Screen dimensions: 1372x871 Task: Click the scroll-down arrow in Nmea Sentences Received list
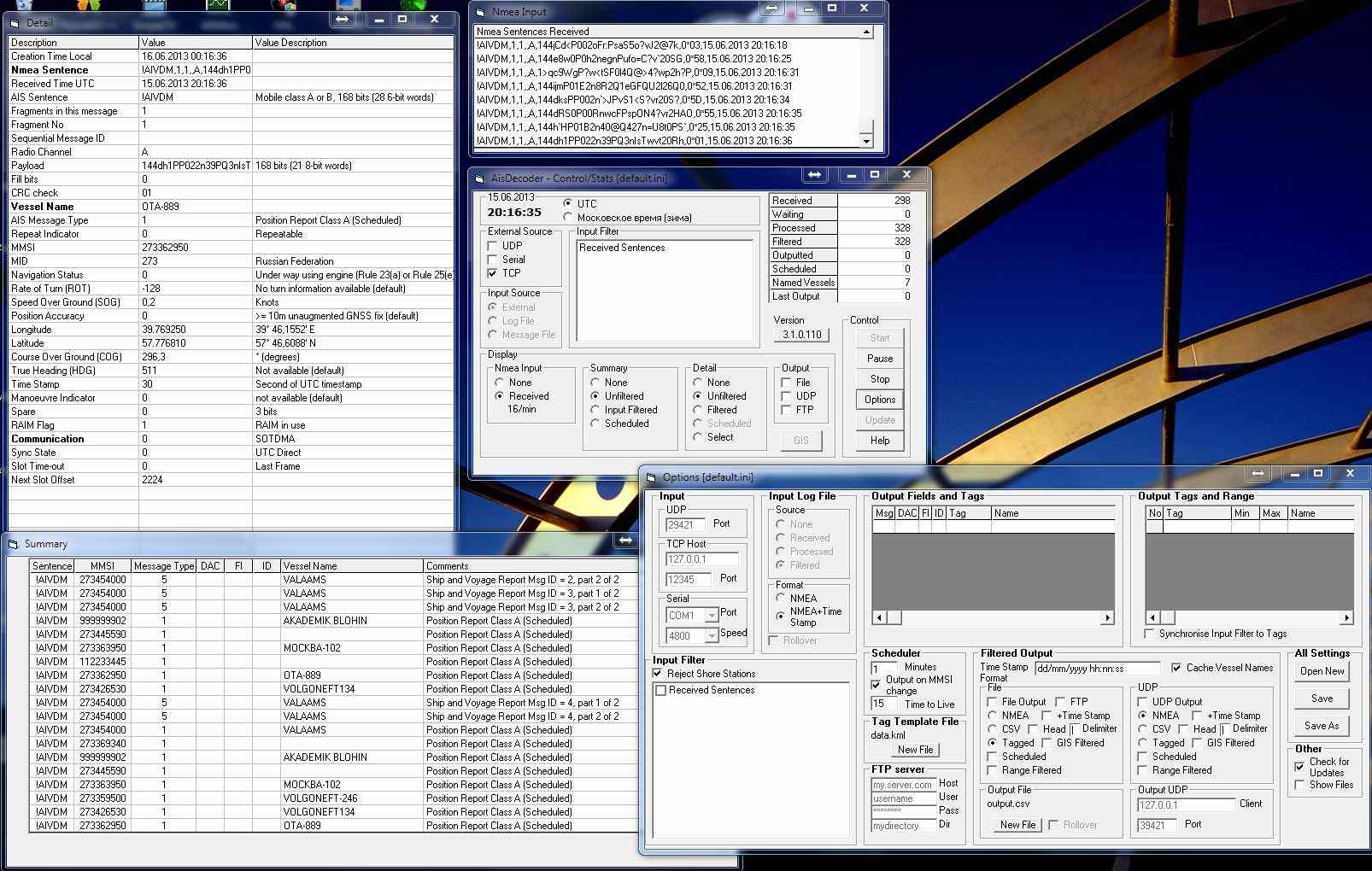click(866, 141)
